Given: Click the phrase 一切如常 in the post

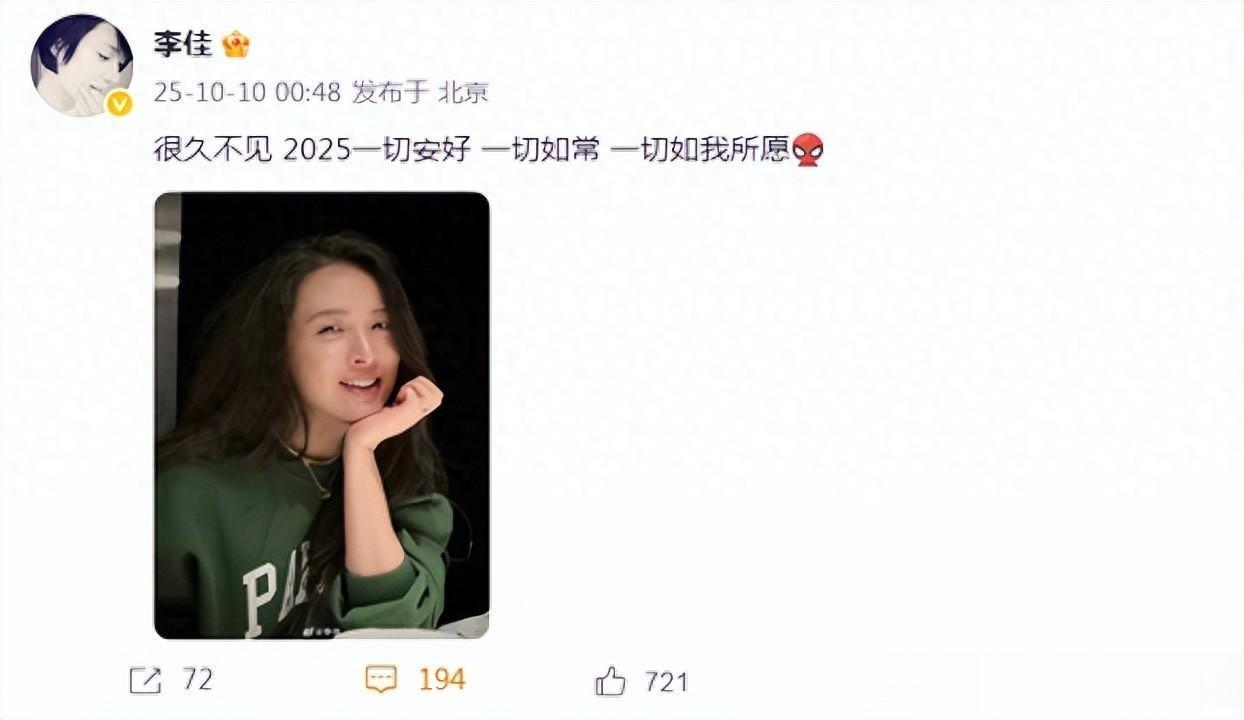Looking at the screenshot, I should click(x=541, y=151).
